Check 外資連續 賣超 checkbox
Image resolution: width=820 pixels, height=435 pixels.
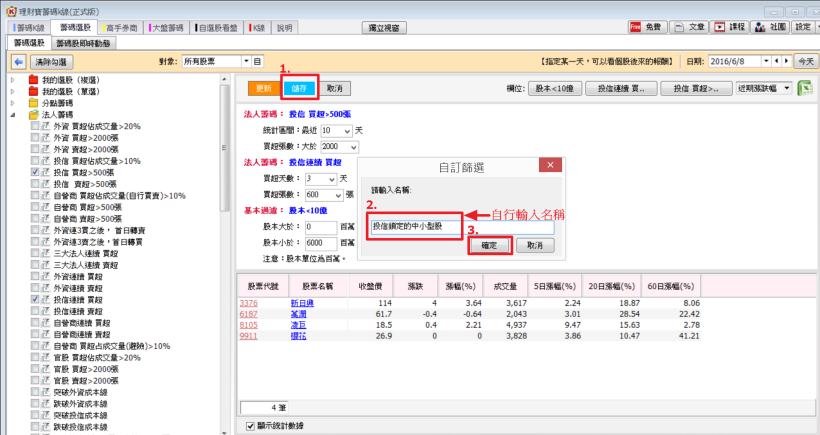point(35,288)
